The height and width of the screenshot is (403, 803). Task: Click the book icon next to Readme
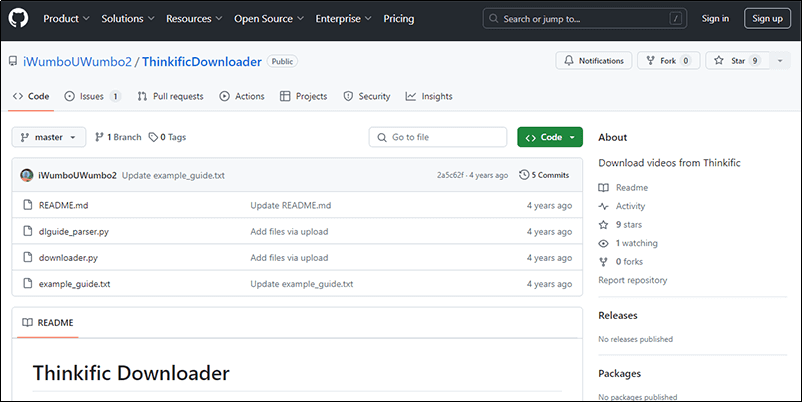point(603,188)
